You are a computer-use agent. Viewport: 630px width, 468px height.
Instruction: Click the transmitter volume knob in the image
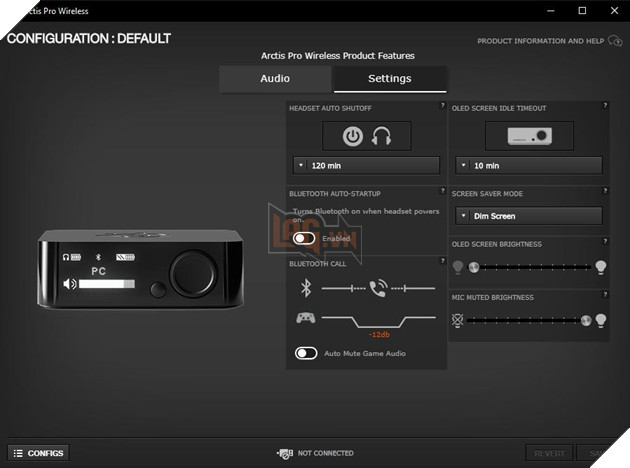(x=193, y=274)
